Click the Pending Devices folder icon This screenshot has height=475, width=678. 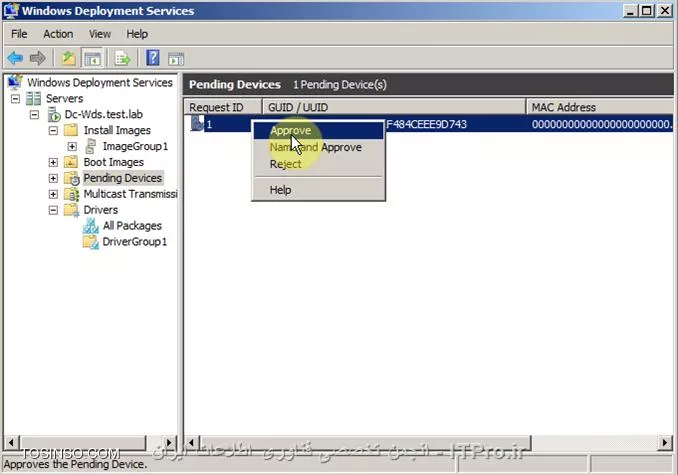pos(72,178)
